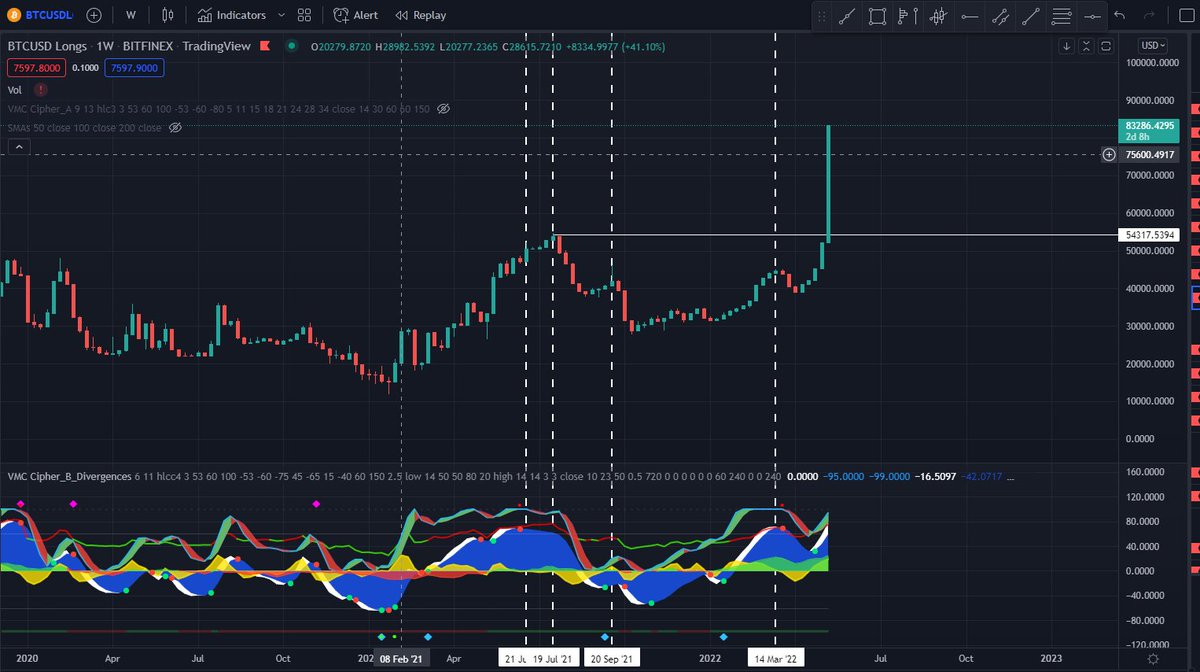Select the Vol indicator label
The width and height of the screenshot is (1200, 672).
(15, 89)
